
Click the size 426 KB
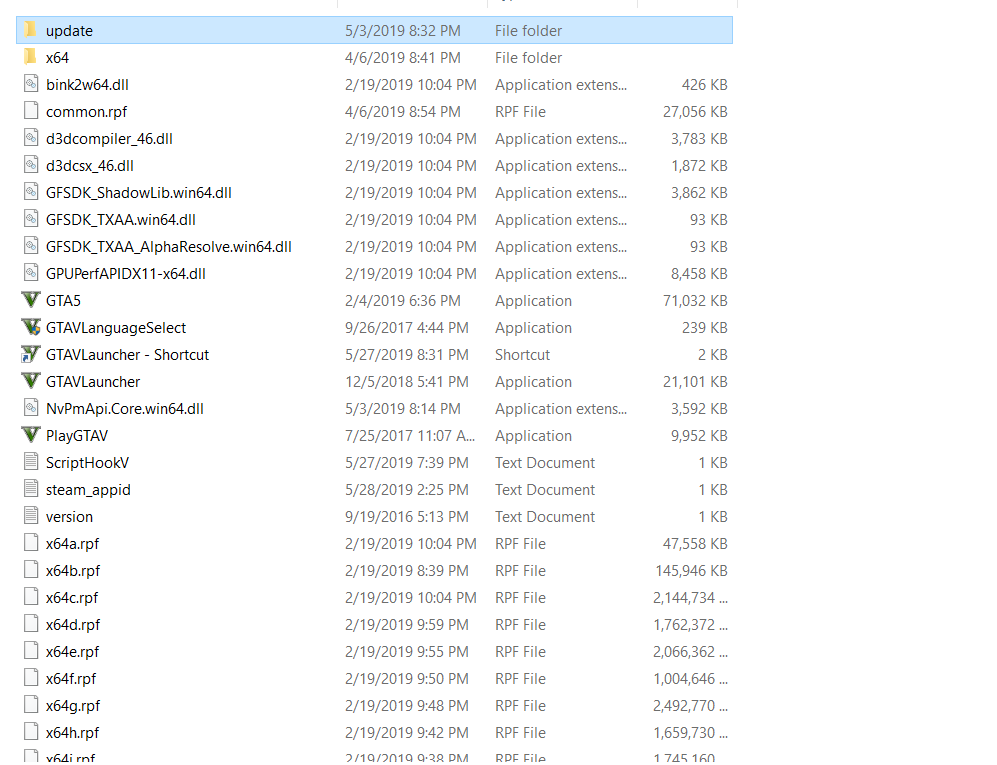pos(705,85)
